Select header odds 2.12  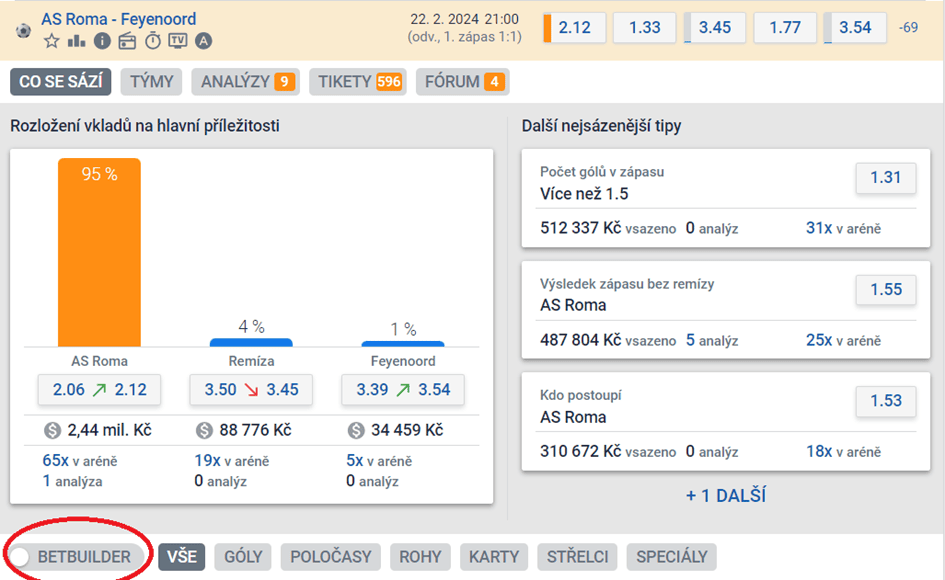tap(574, 28)
